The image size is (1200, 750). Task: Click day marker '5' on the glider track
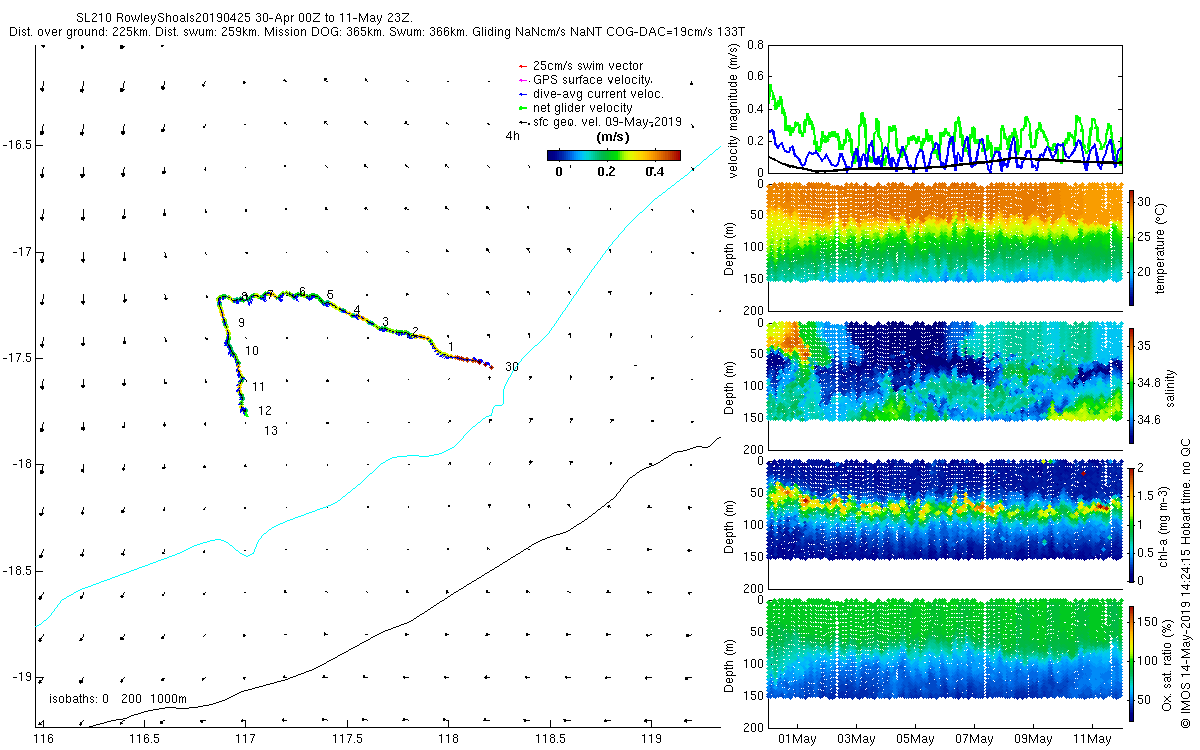point(330,295)
